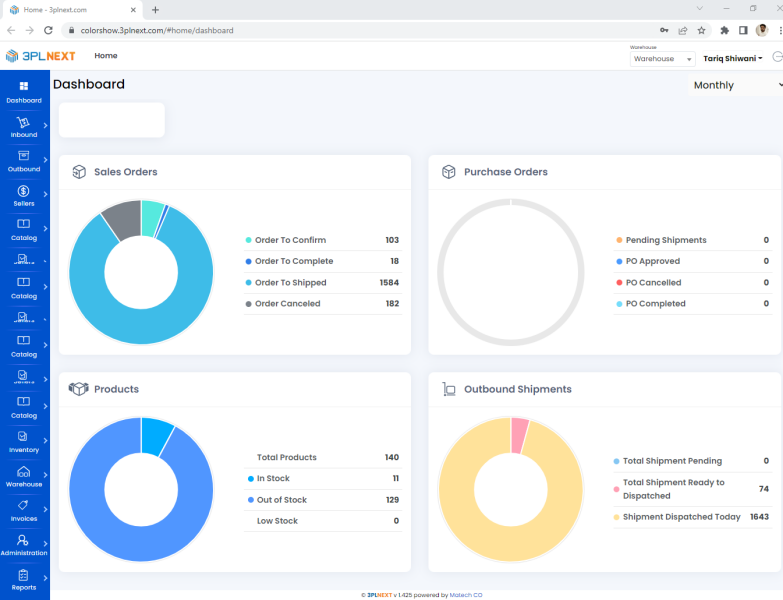Open the Inventory sidebar icon
783x600 pixels.
[x=23, y=437]
